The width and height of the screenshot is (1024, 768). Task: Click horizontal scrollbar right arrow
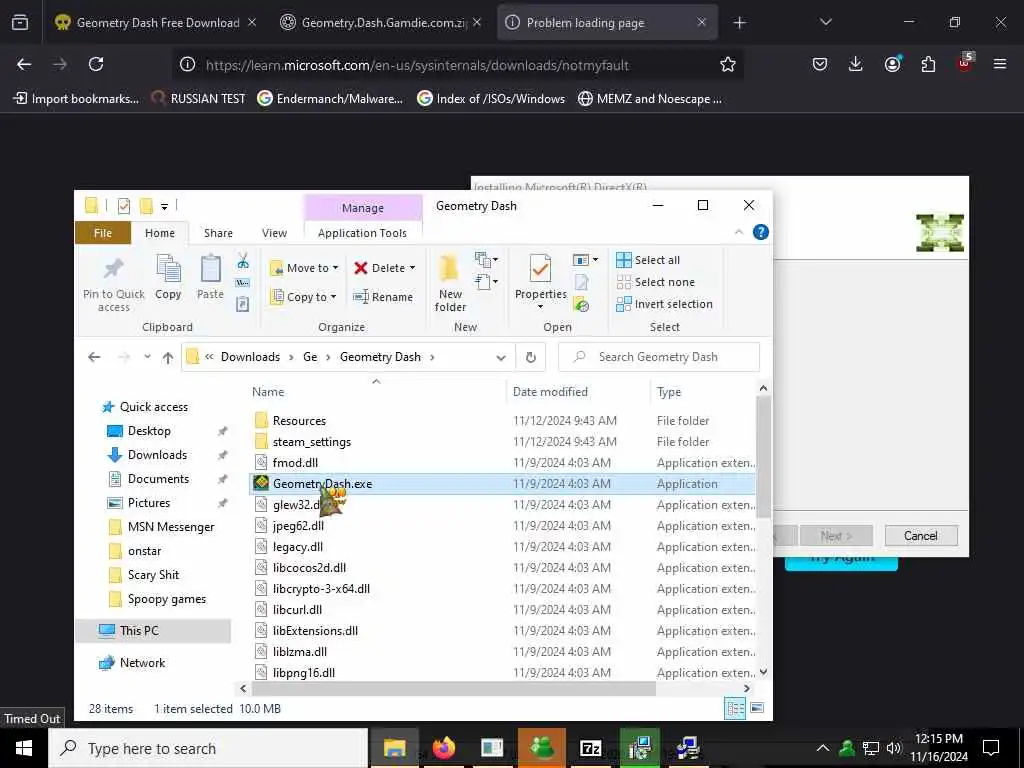pyautogui.click(x=746, y=688)
